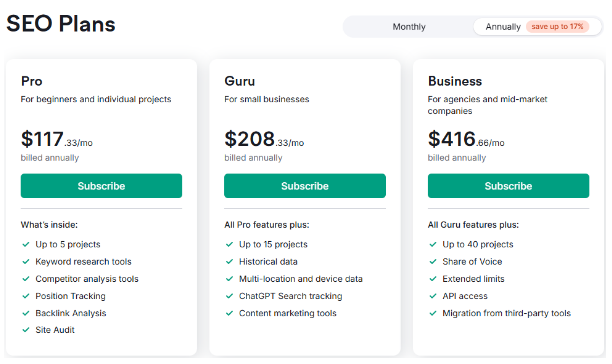612x364 pixels.
Task: Subscribe to the Pro plan
Action: [101, 186]
